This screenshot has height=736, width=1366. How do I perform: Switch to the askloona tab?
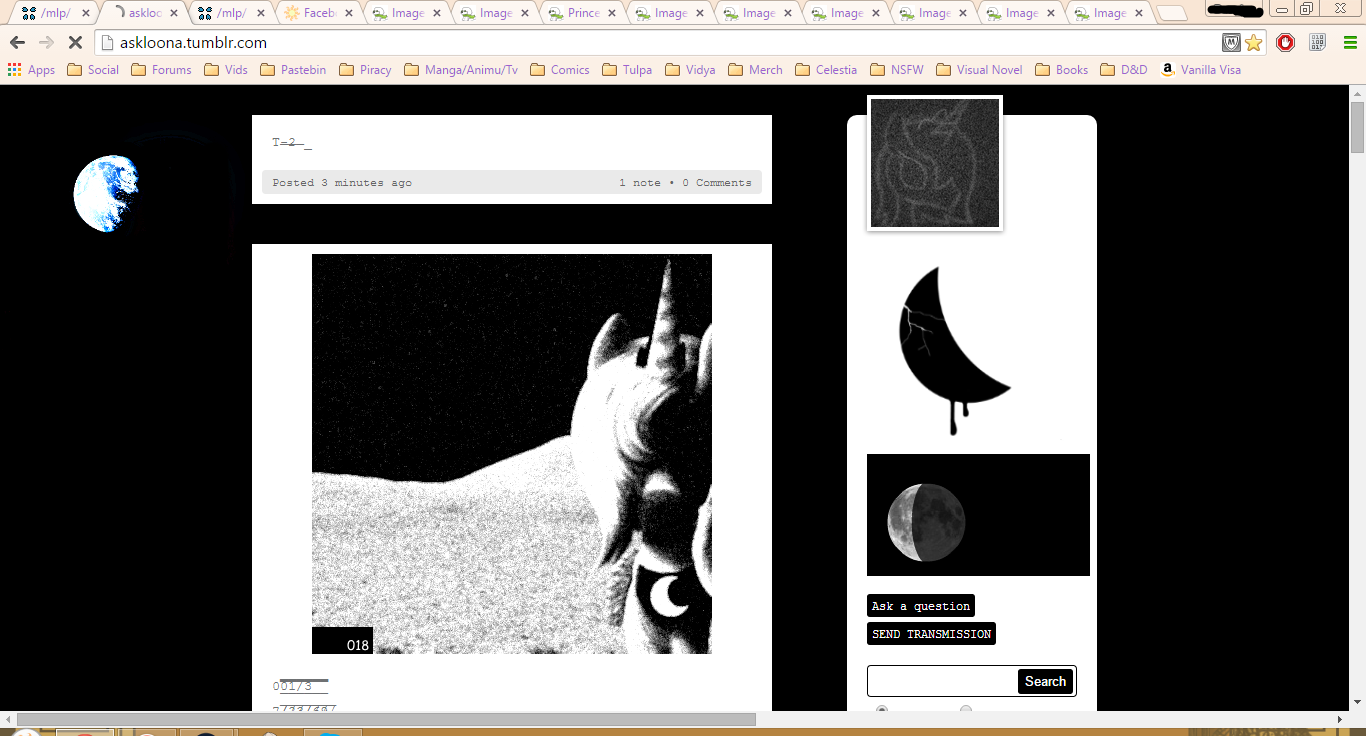tap(138, 13)
